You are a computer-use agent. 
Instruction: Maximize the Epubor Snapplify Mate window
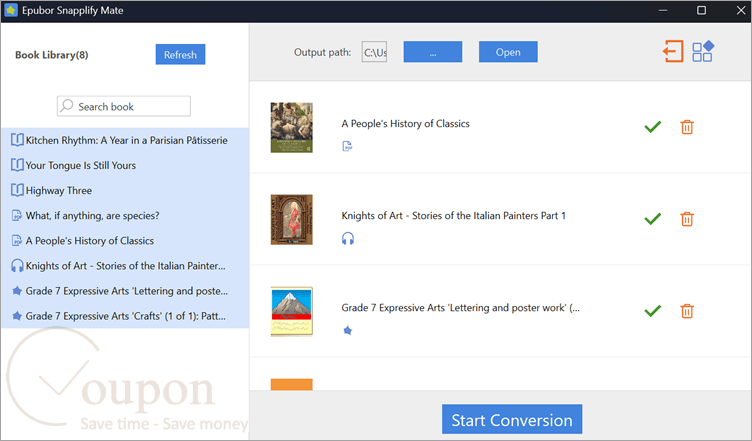pos(701,10)
